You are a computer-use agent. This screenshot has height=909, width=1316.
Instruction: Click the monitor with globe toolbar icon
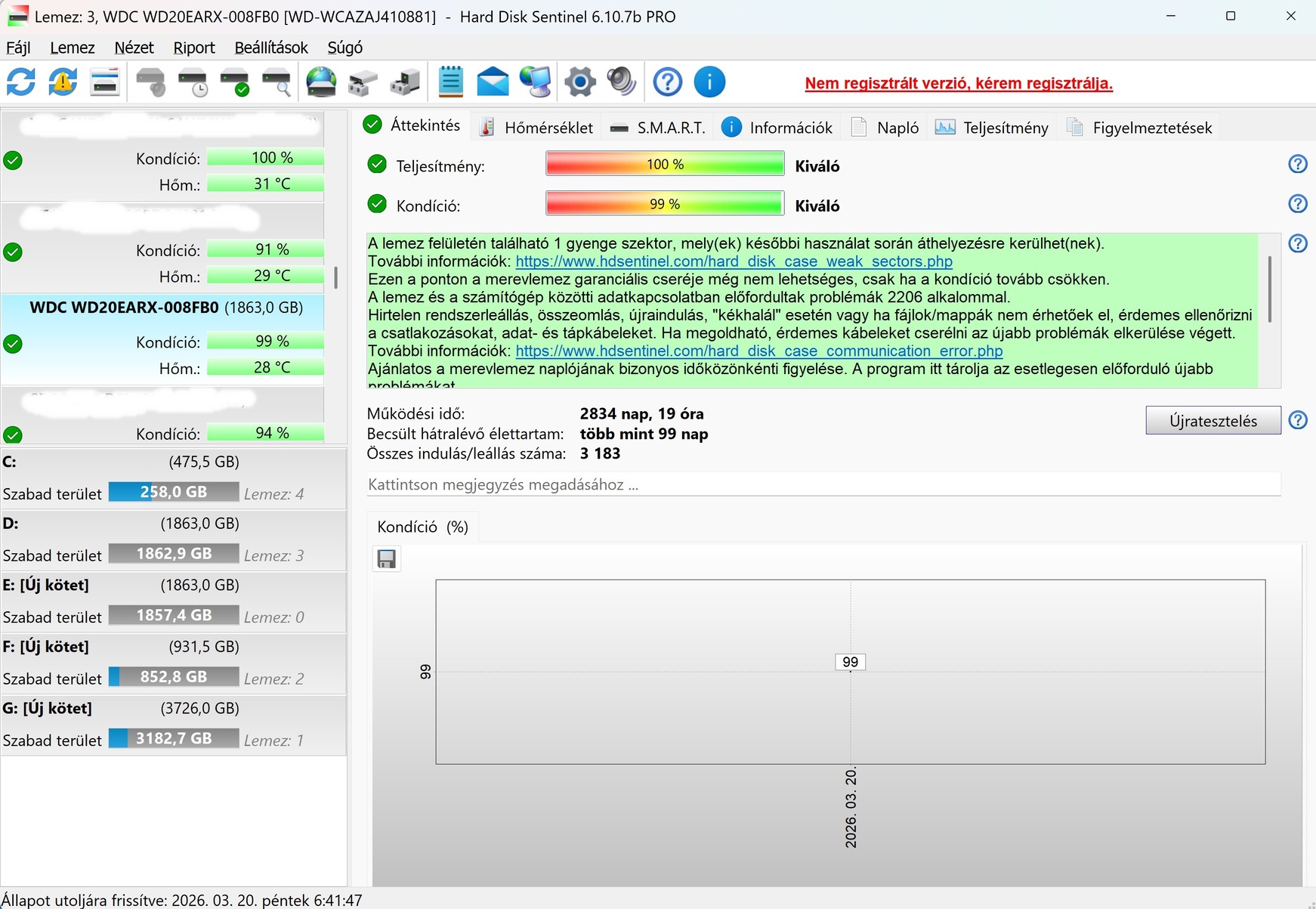(536, 82)
